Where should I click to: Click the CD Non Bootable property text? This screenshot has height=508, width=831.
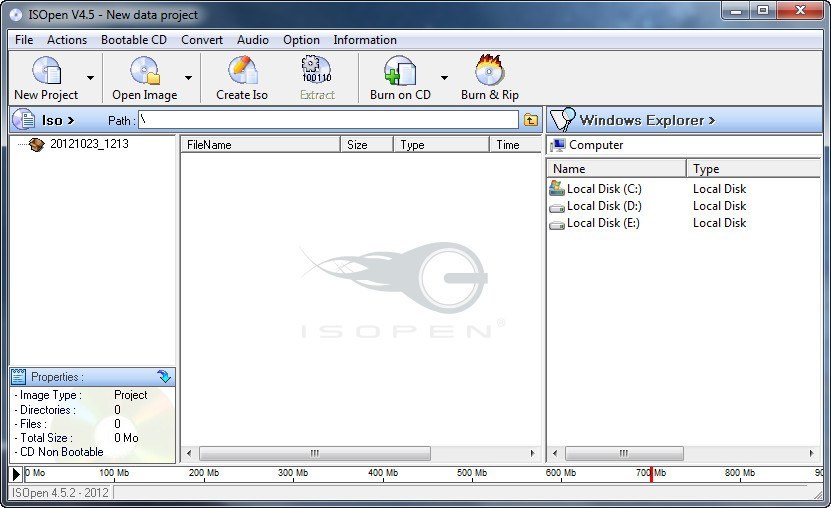pyautogui.click(x=59, y=452)
